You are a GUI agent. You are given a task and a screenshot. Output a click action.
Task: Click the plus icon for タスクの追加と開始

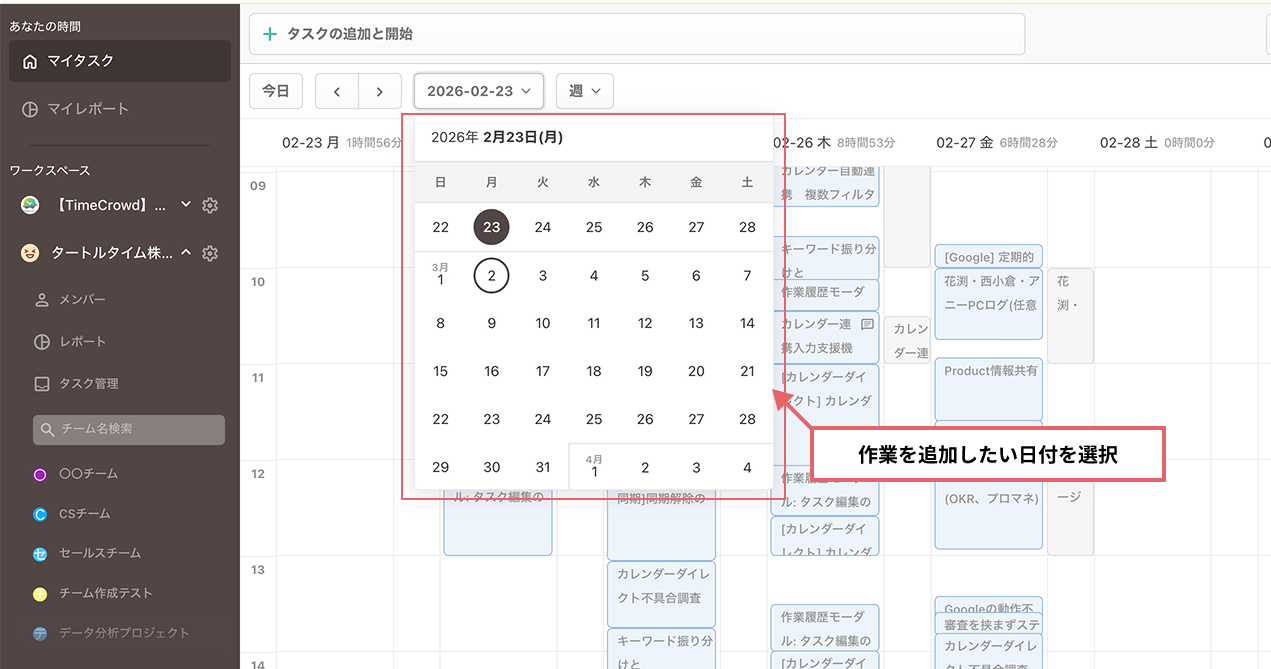coord(269,34)
